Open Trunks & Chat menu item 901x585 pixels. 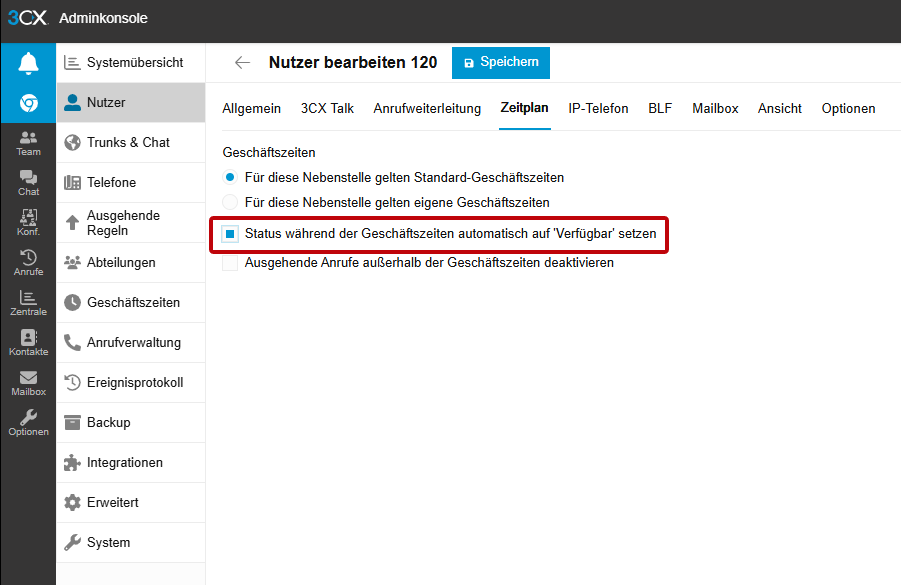(x=127, y=143)
